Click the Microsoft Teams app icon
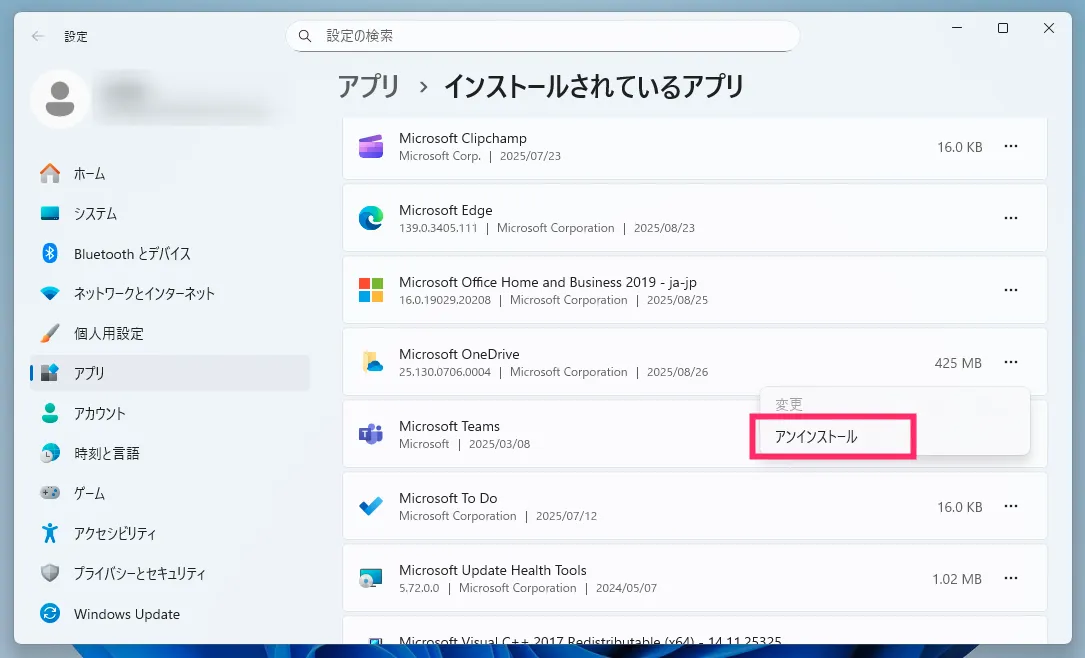This screenshot has width=1085, height=658. (371, 435)
